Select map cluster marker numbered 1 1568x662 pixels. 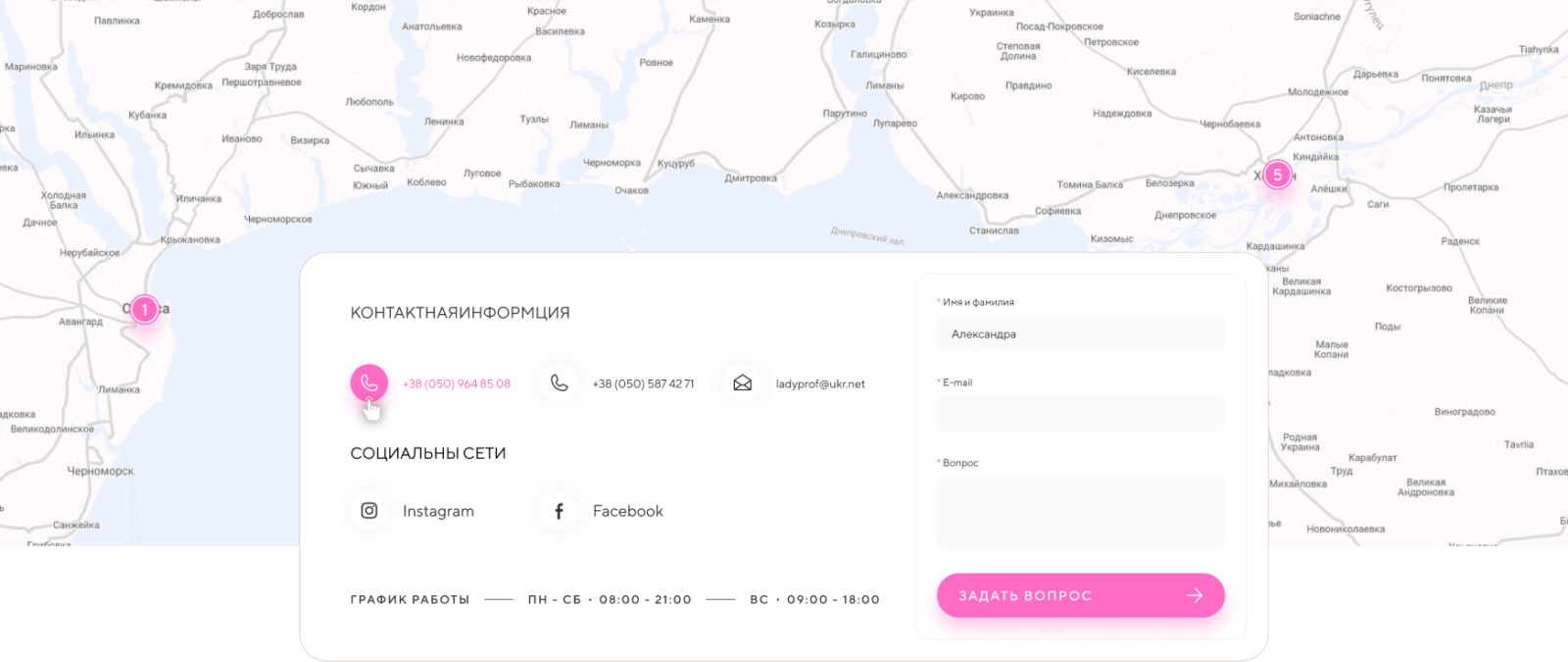pyautogui.click(x=145, y=310)
